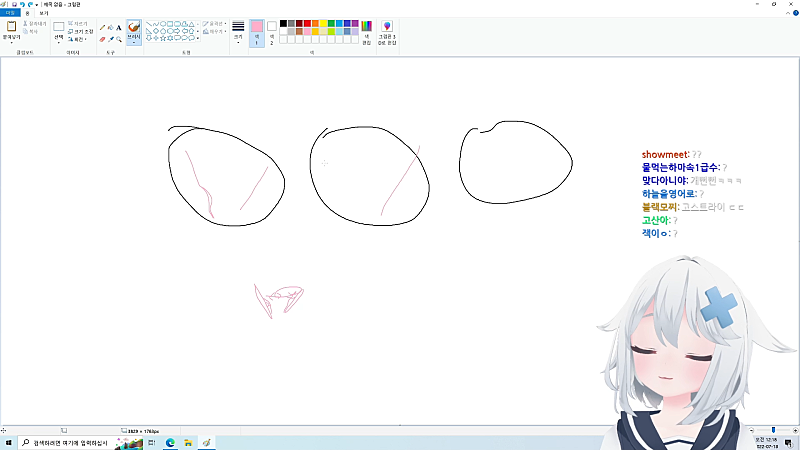Screen dimensions: 800x450
Task: Switch to the View (보기) tab
Action: coord(43,13)
